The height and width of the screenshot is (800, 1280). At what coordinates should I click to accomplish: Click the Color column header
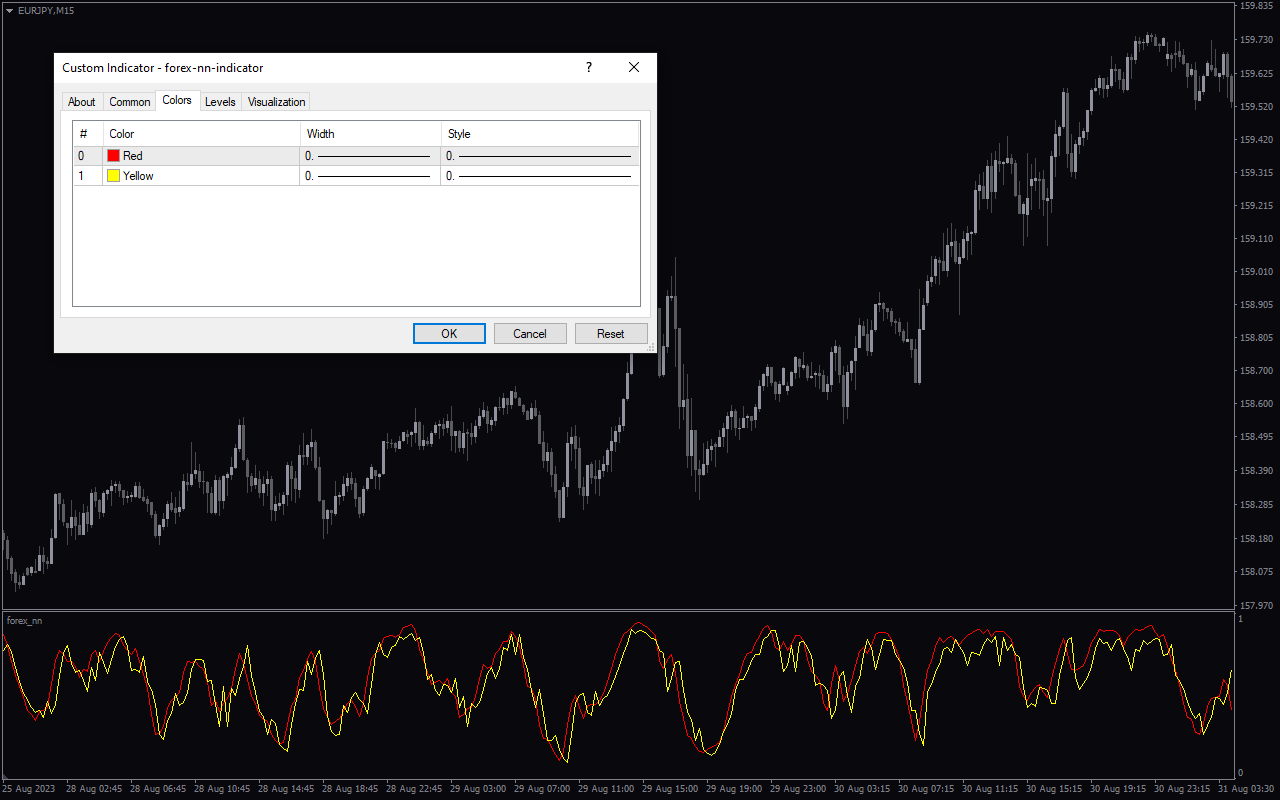coord(201,134)
